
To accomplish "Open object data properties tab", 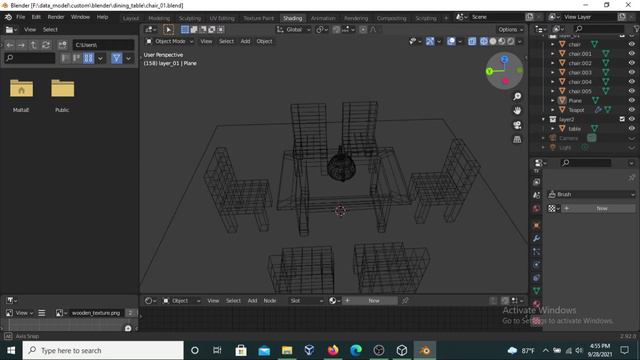I will [536, 291].
